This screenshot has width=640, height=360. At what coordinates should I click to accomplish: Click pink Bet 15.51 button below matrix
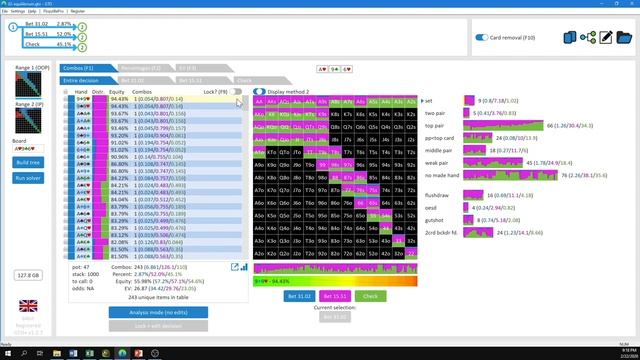pyautogui.click(x=335, y=296)
